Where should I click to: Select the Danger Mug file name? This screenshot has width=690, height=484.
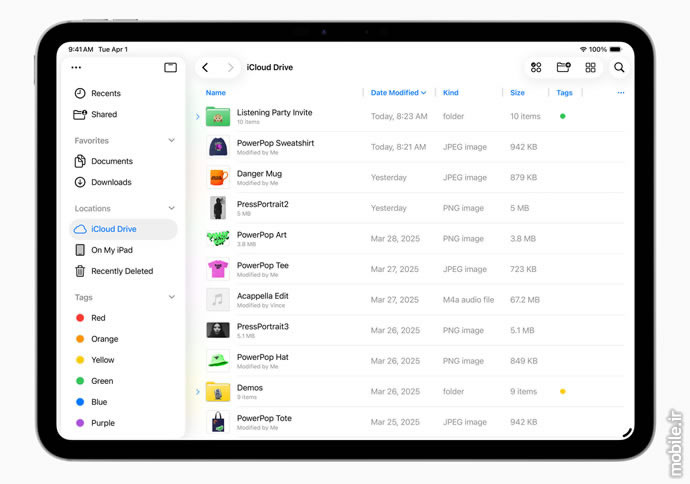(x=259, y=174)
